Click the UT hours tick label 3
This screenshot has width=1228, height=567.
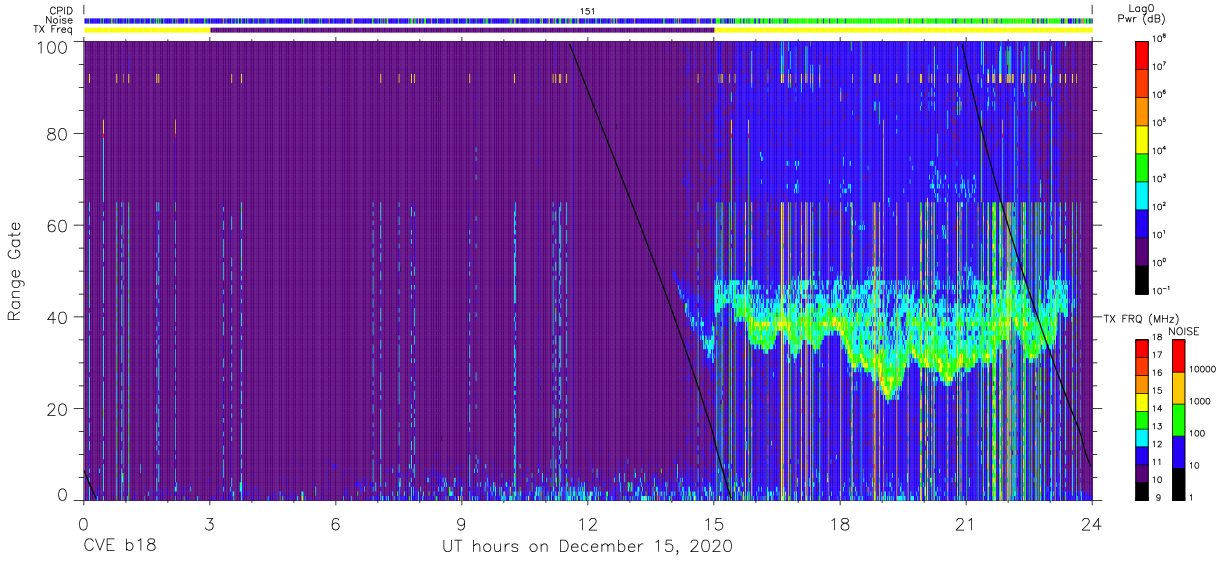tap(210, 523)
